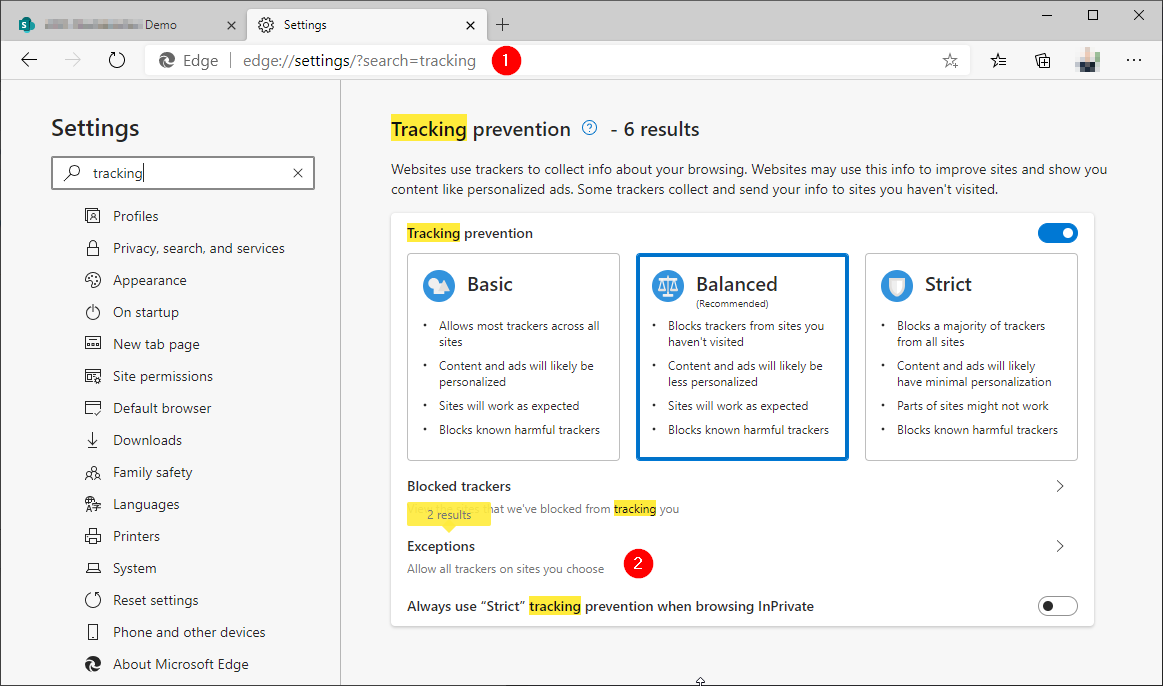The width and height of the screenshot is (1163, 686).
Task: Open the Profiles settings page
Action: tap(136, 216)
